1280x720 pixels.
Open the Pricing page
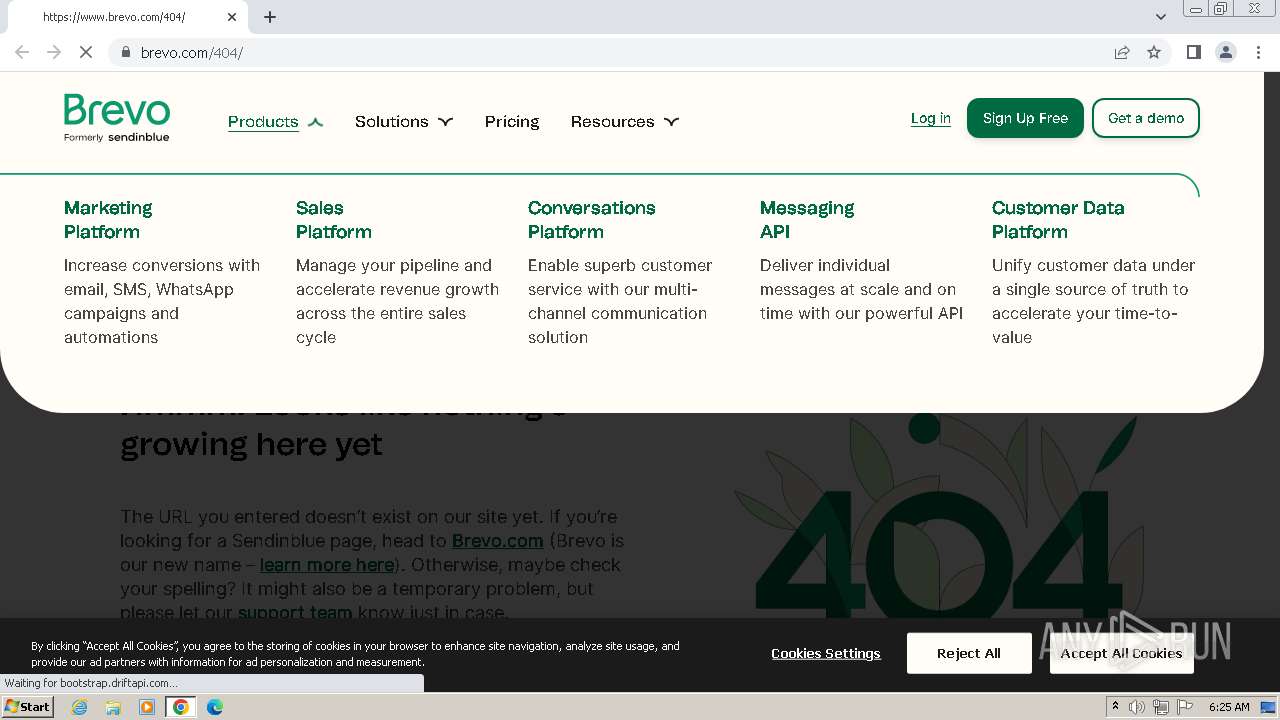(512, 122)
